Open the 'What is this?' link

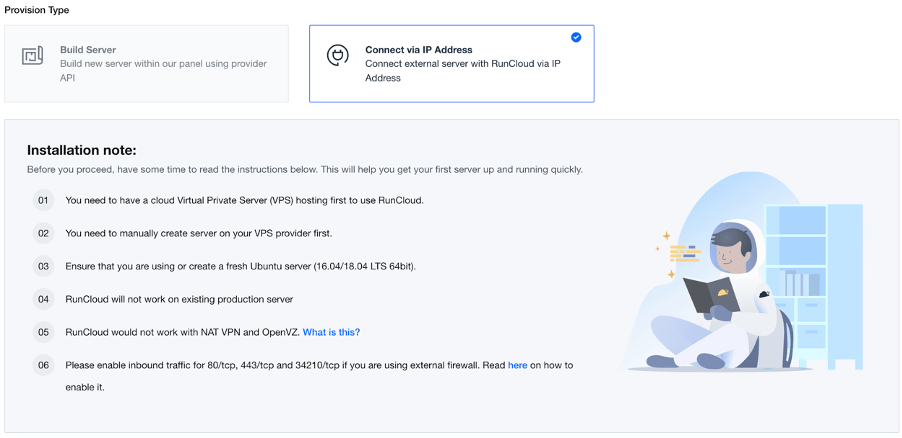(x=331, y=332)
